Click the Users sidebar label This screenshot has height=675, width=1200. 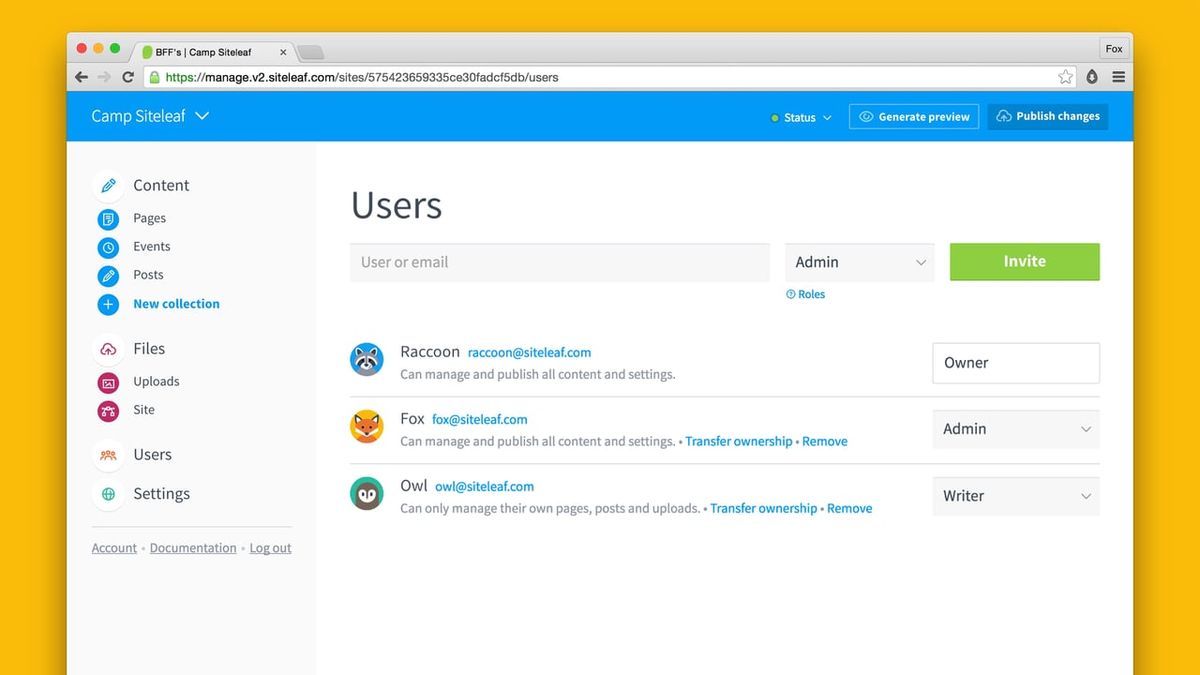pyautogui.click(x=152, y=455)
